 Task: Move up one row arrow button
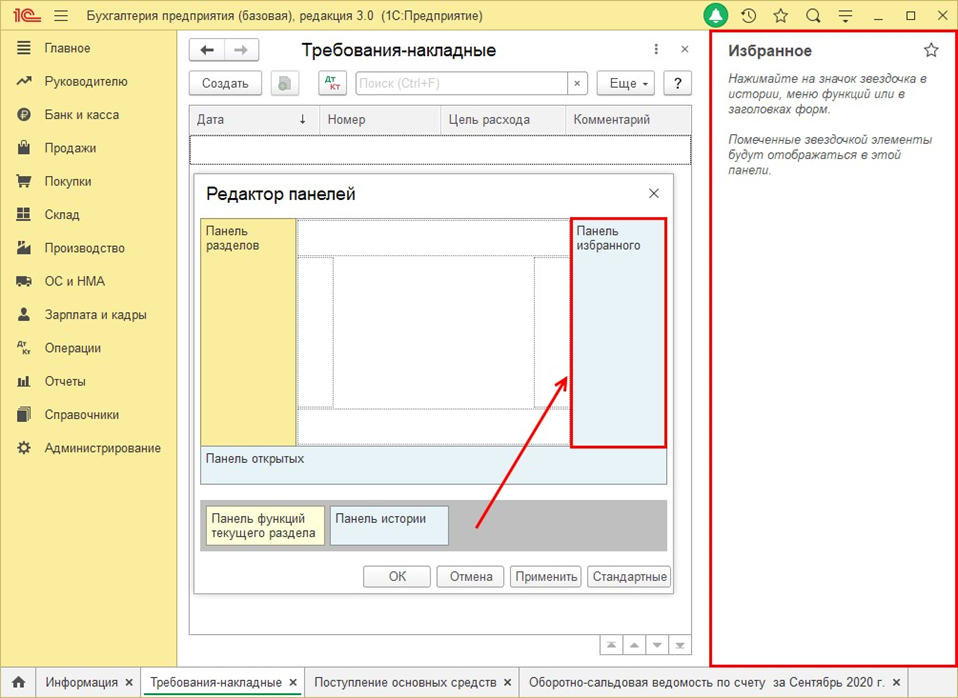(x=634, y=645)
